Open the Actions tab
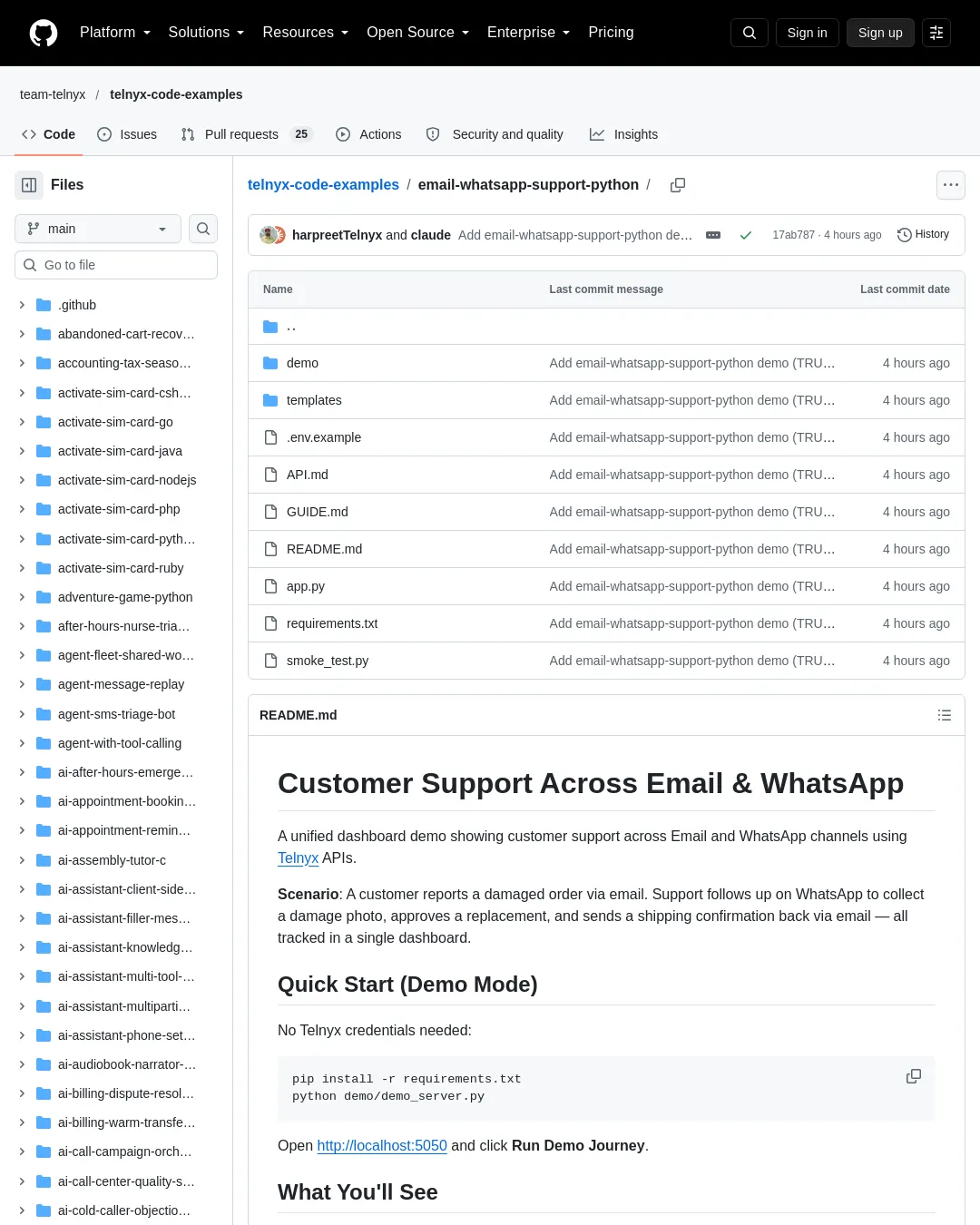 [x=368, y=134]
